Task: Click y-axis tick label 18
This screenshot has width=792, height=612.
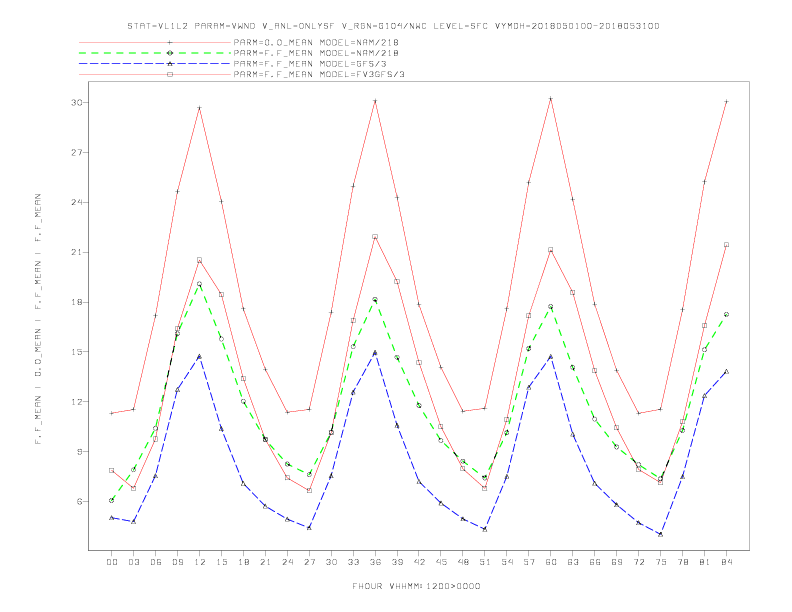Action: point(76,302)
